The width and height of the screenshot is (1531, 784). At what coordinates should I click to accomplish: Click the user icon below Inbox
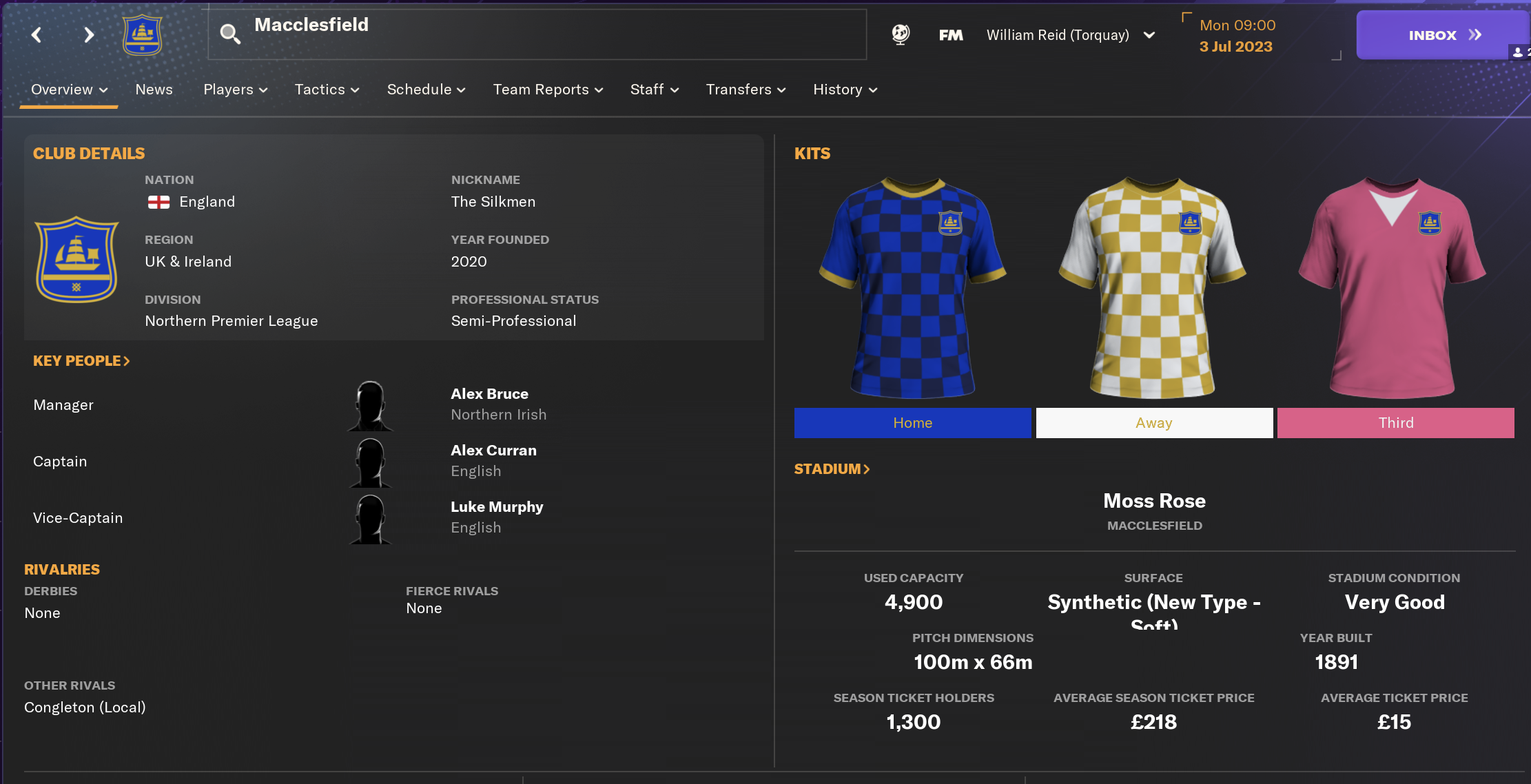point(1518,52)
